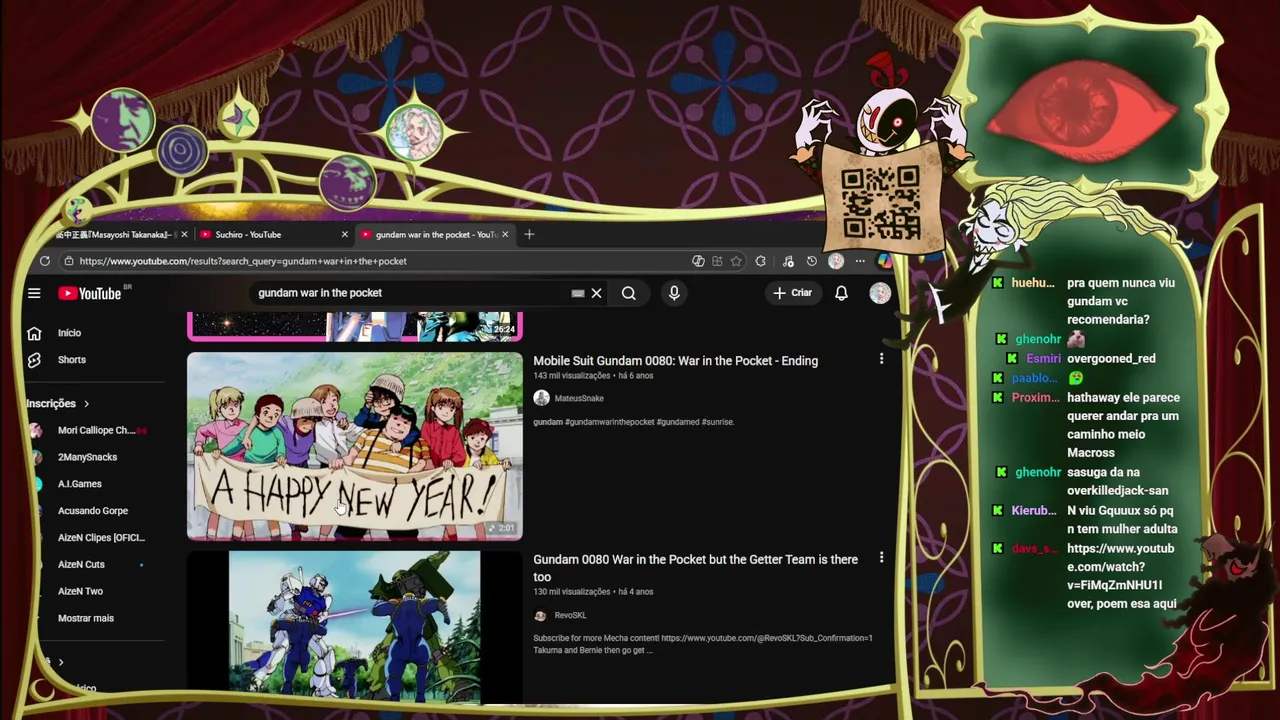Image resolution: width=1280 pixels, height=720 pixels.
Task: Open the browser history icon
Action: [x=811, y=261]
